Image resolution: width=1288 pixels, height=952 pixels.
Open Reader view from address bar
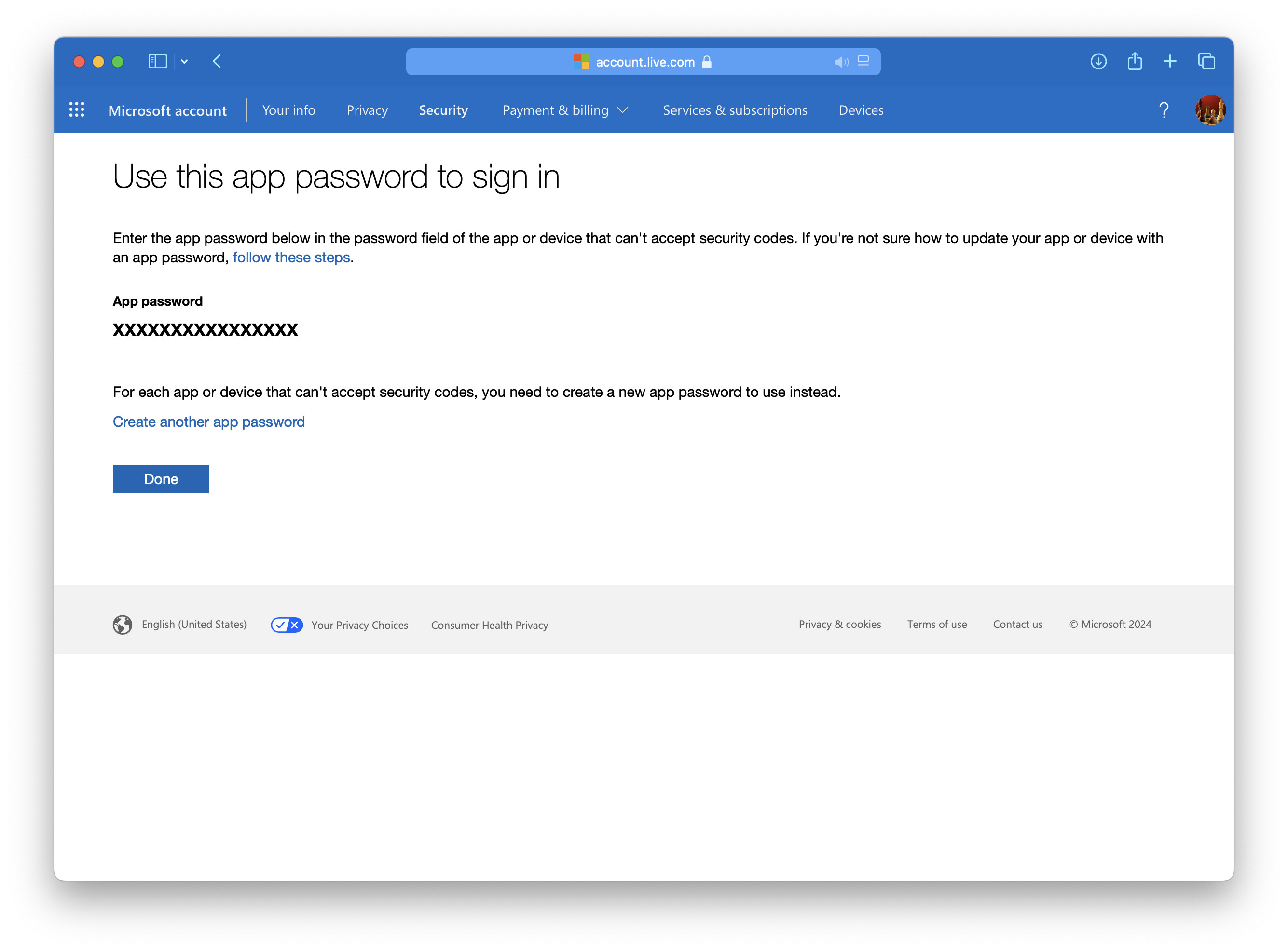tap(863, 62)
